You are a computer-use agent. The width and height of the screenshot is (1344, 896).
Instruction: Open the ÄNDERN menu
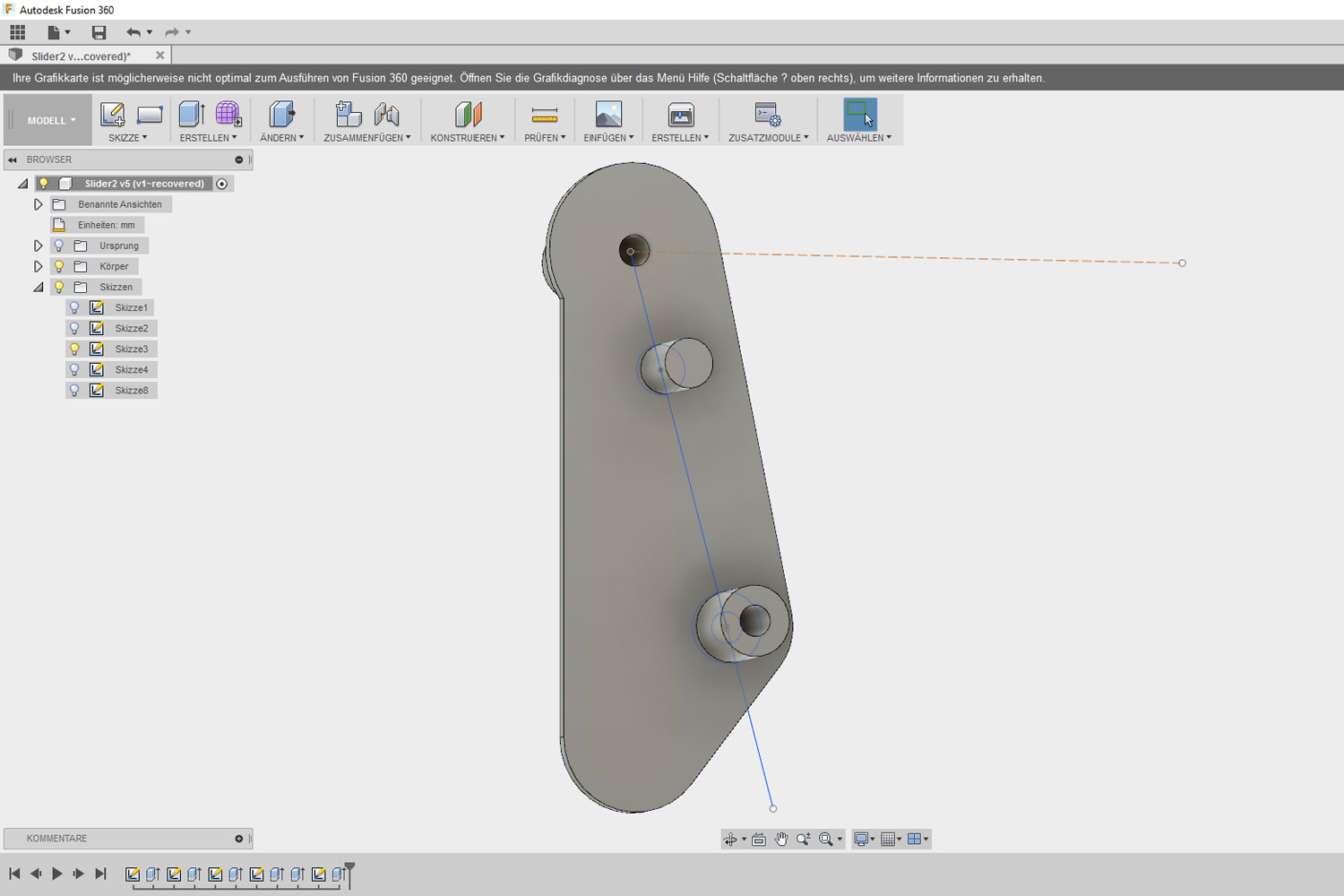pyautogui.click(x=282, y=138)
